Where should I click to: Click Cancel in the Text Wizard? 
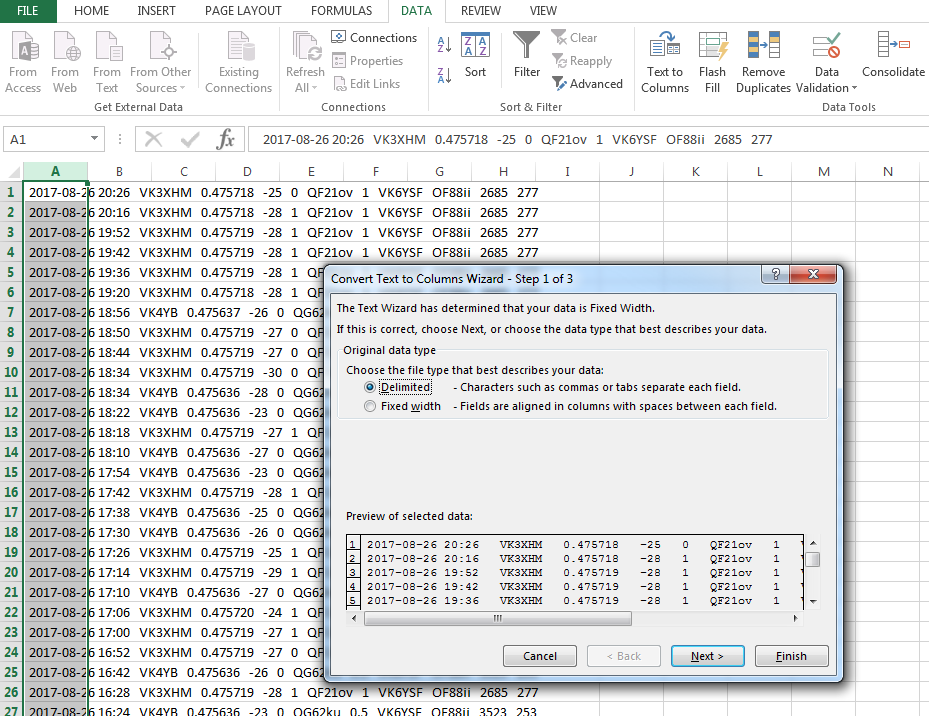pyautogui.click(x=540, y=656)
